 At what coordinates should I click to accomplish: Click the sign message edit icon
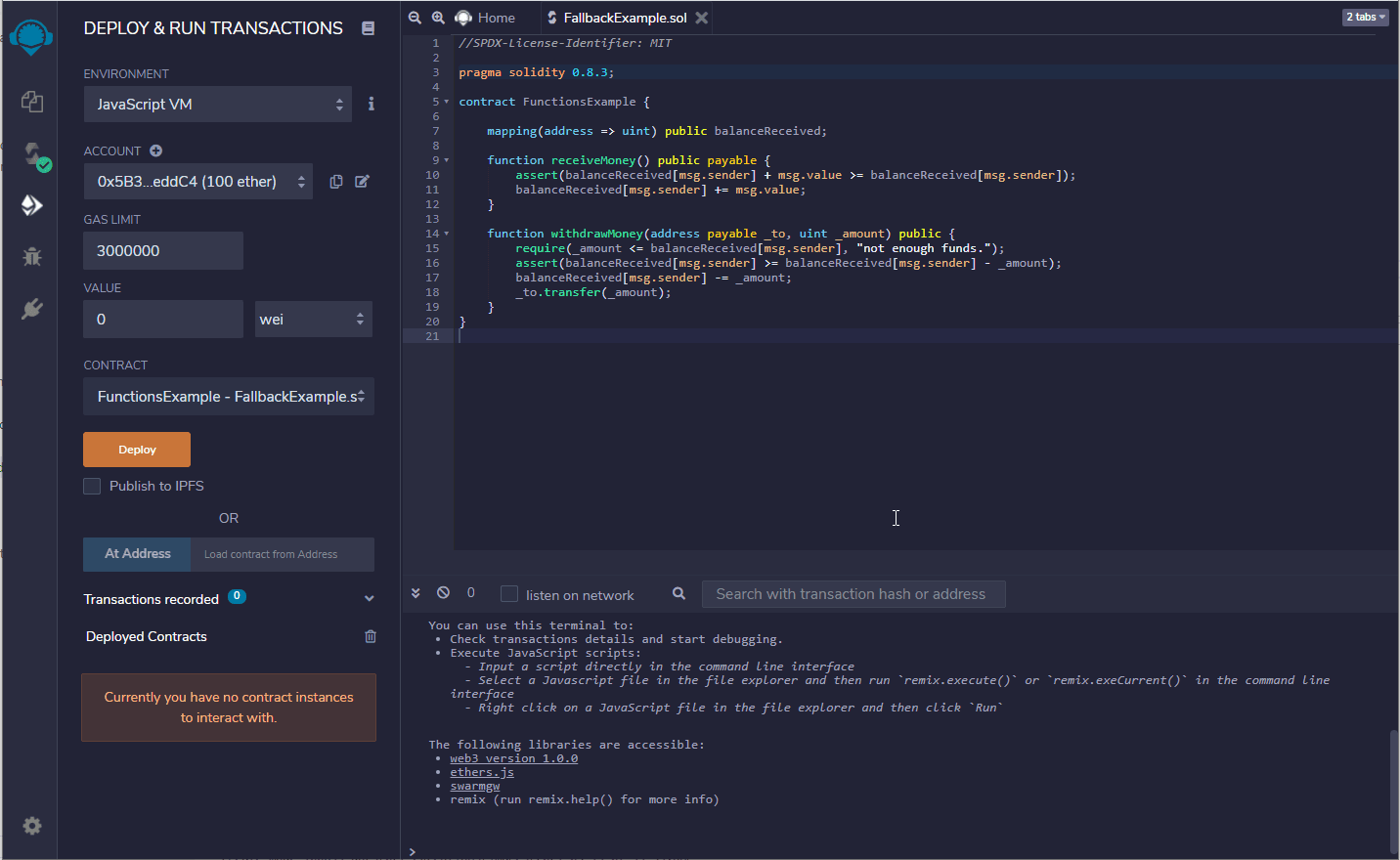point(362,182)
